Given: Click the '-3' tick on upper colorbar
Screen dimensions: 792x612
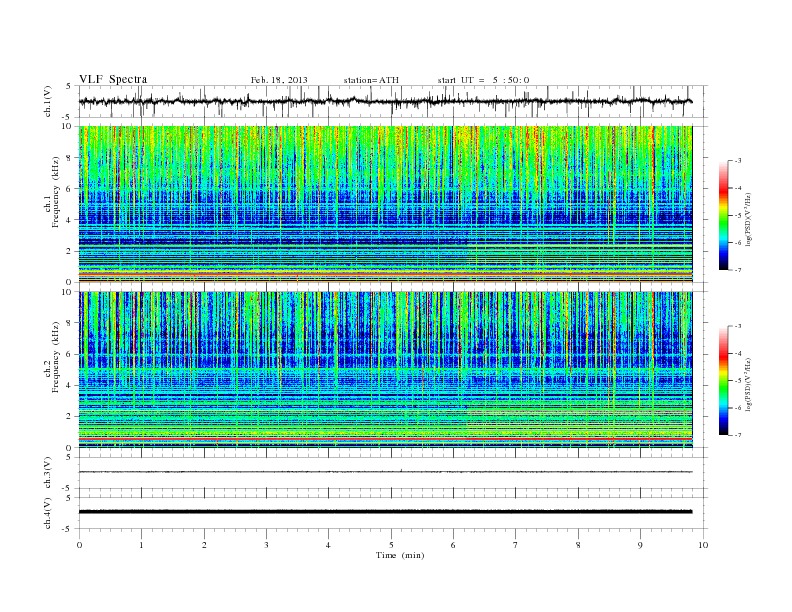Looking at the screenshot, I should [737, 161].
